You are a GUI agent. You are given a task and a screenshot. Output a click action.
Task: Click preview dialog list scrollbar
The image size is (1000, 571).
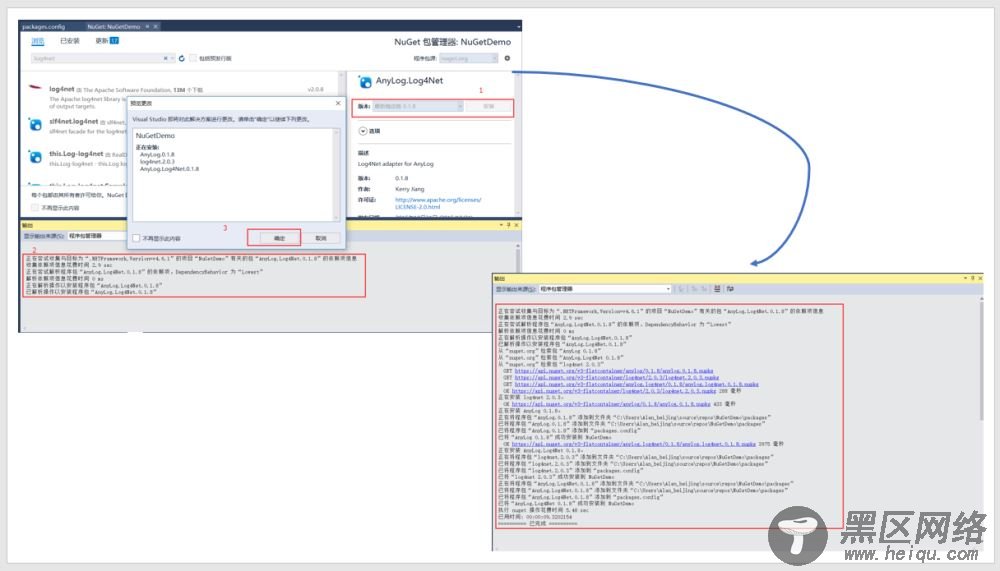(336, 175)
